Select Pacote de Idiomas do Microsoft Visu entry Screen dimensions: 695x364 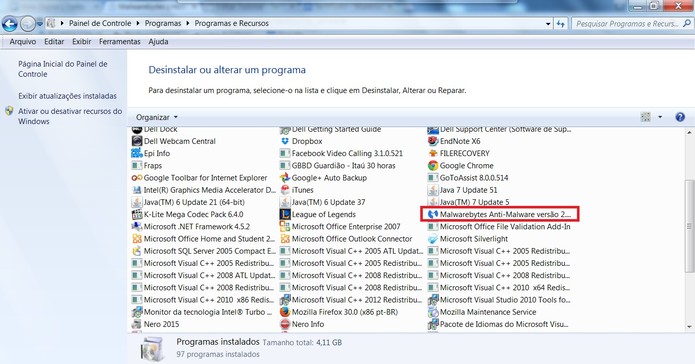click(498, 324)
